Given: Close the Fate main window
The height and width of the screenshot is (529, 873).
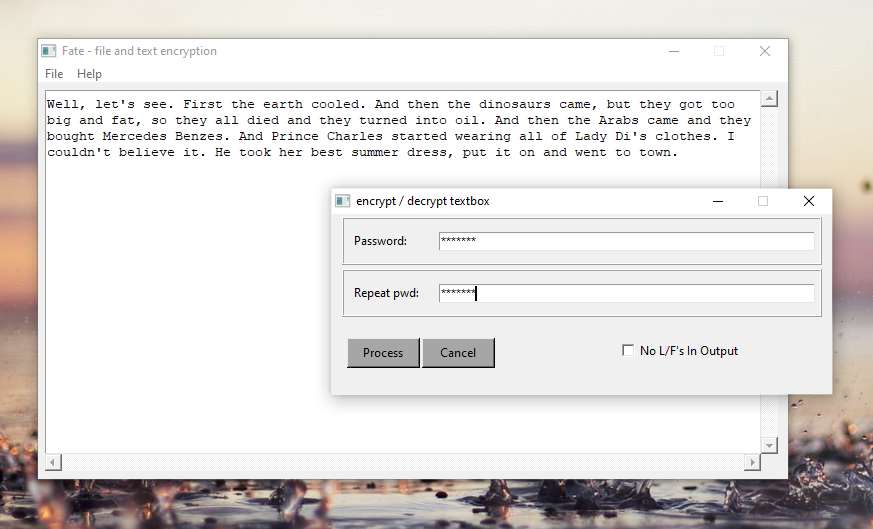Looking at the screenshot, I should (765, 51).
